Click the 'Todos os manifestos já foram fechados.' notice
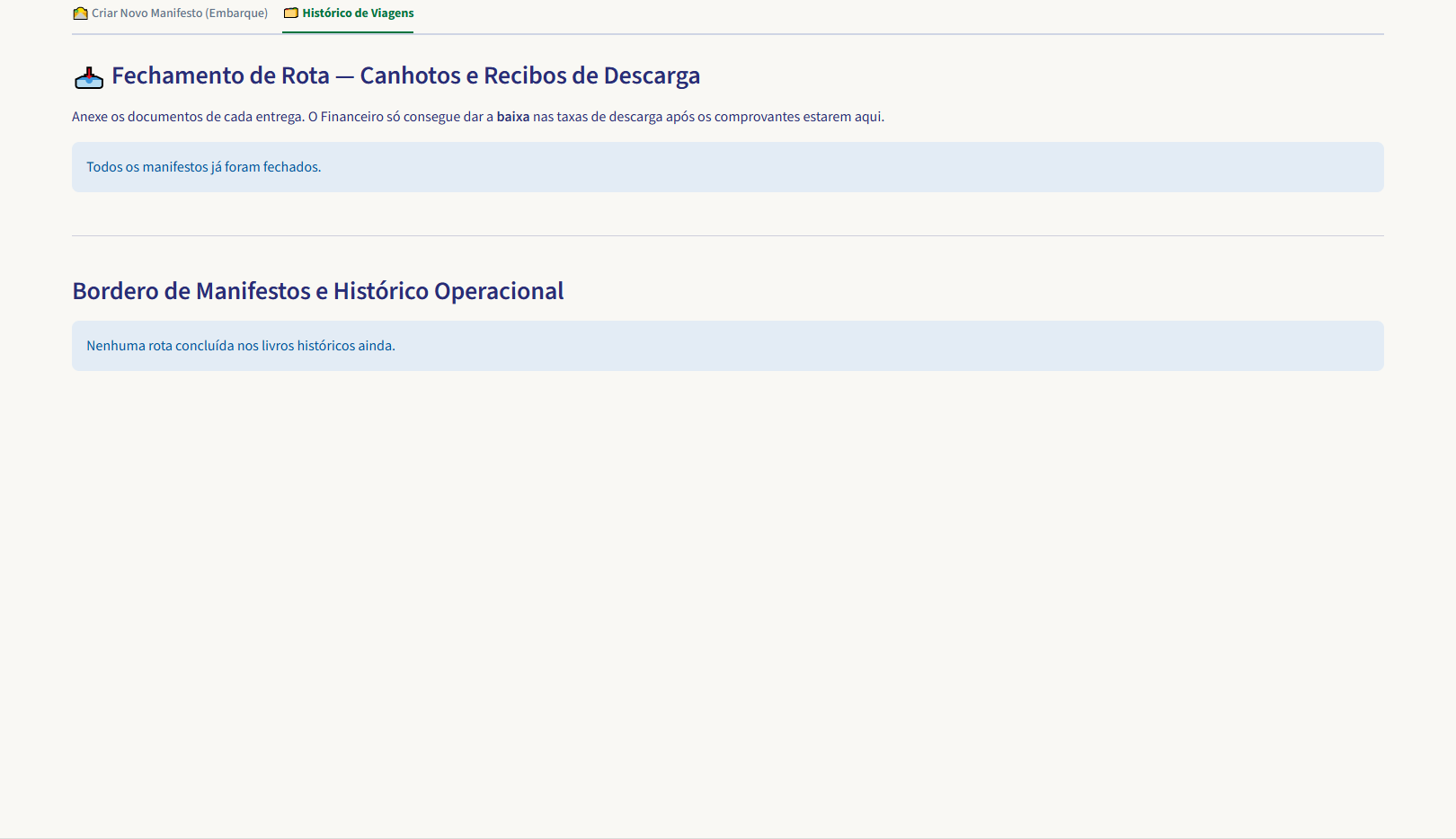The image size is (1456, 839). click(728, 167)
